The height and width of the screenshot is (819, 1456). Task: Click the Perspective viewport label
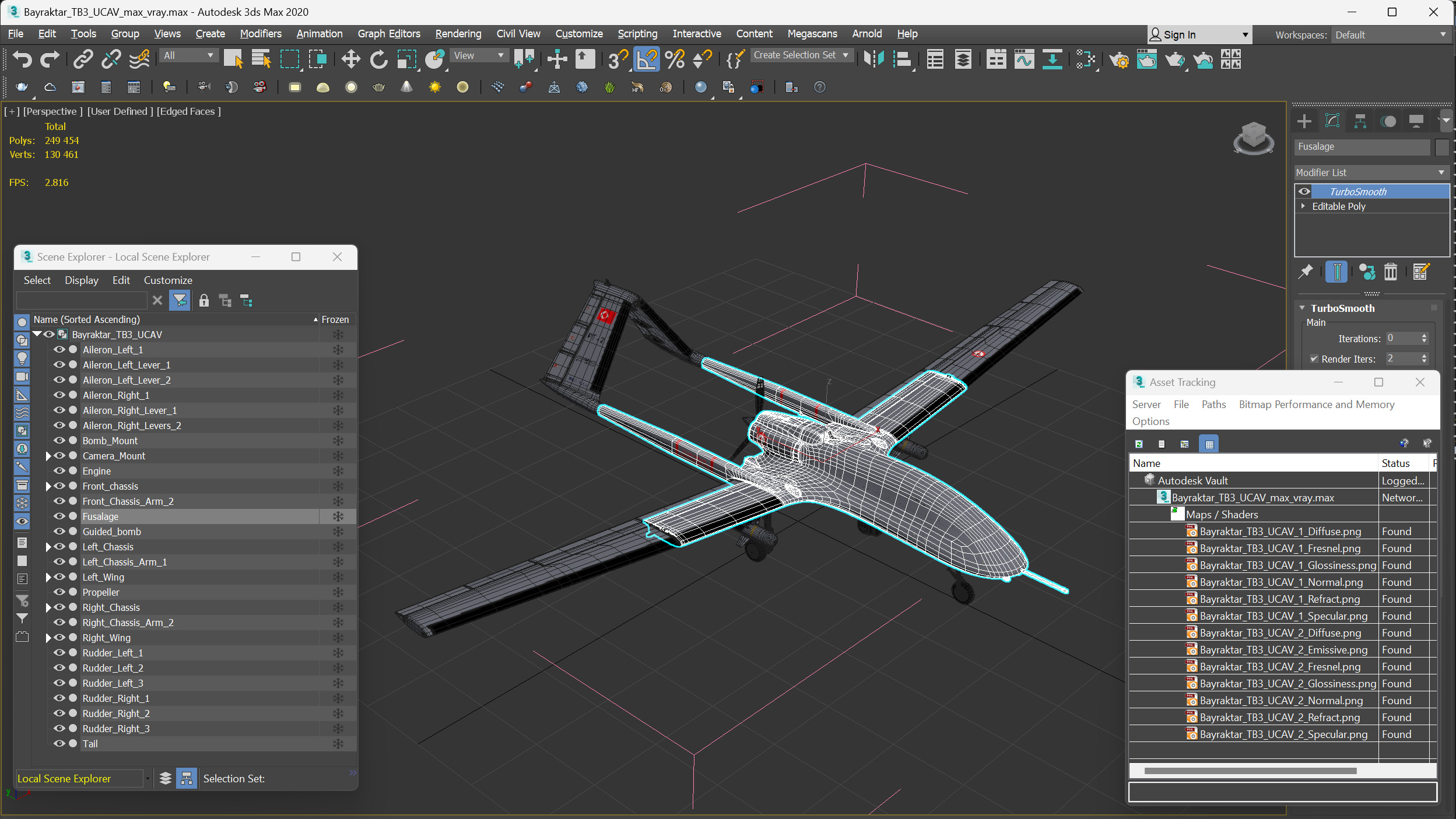52,111
